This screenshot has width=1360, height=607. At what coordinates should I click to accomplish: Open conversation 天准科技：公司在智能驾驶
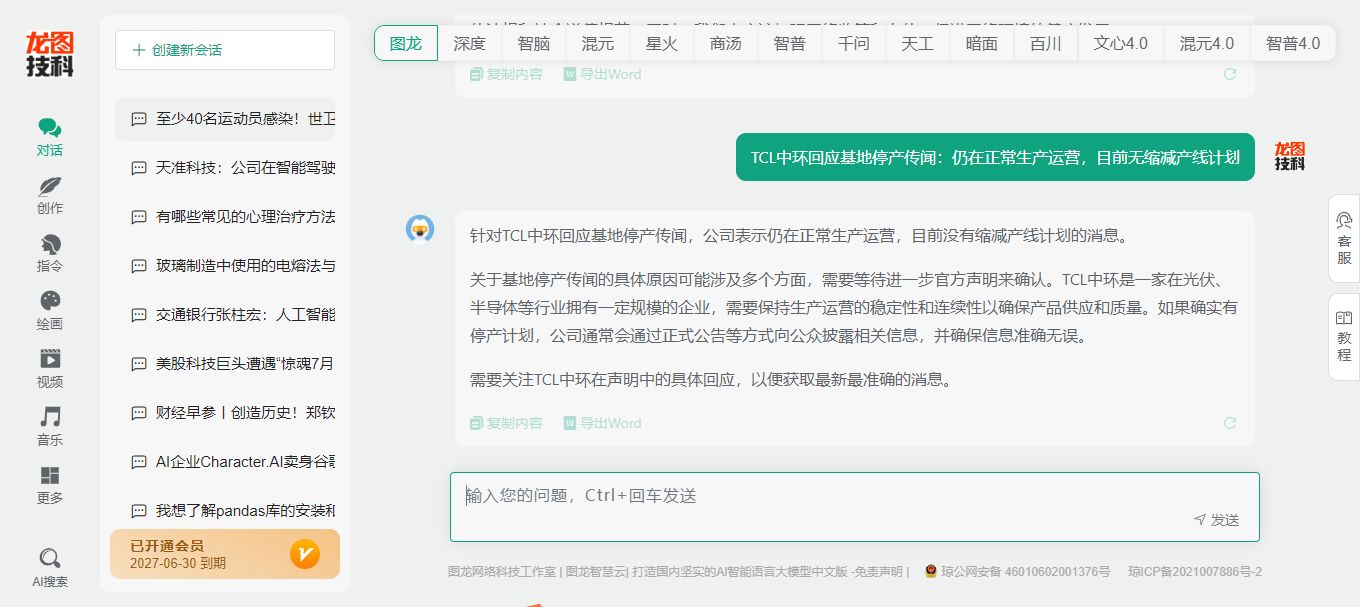click(225, 168)
